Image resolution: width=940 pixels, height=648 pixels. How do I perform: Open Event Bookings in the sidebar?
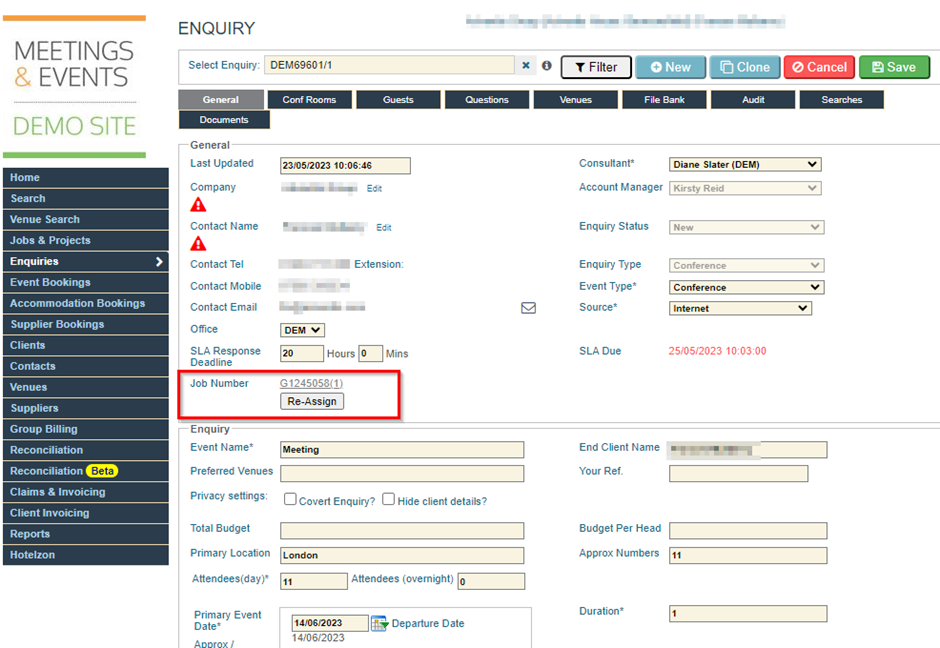click(x=86, y=282)
